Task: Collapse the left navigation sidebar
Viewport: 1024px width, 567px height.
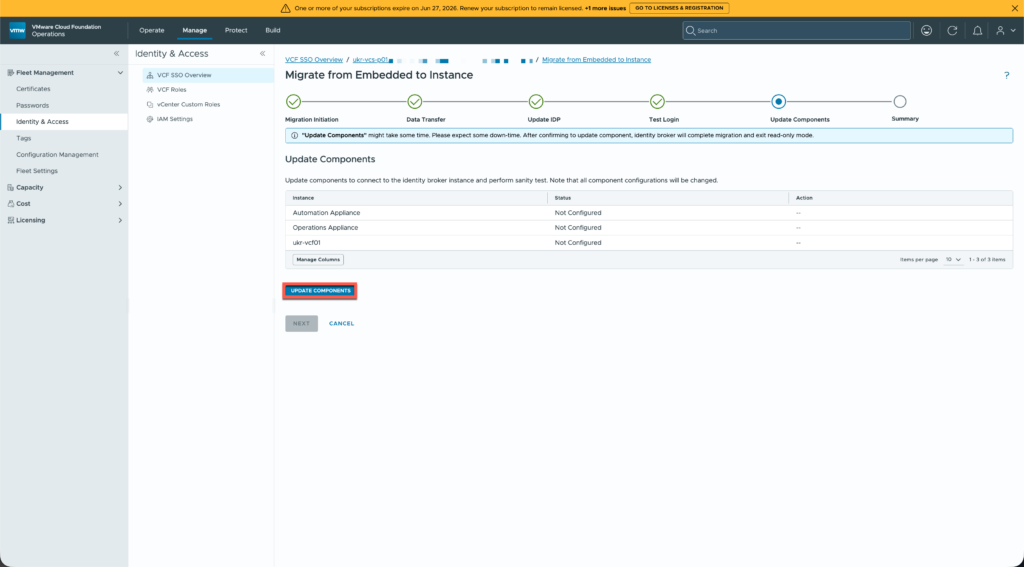Action: pos(116,54)
